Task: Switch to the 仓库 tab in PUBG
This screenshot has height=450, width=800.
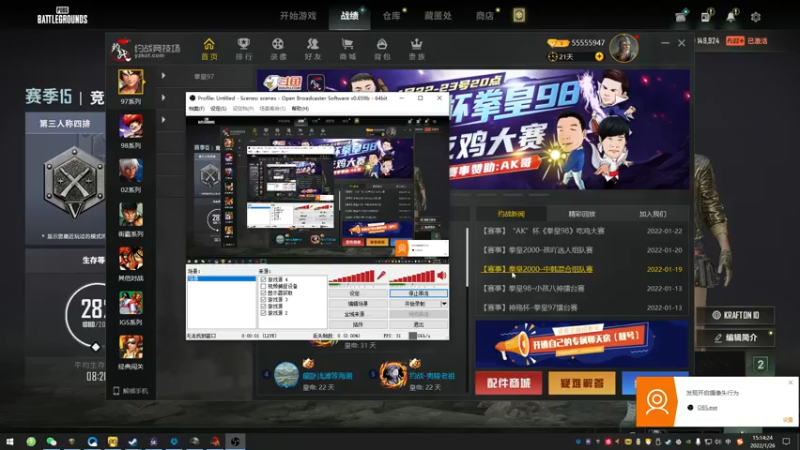Action: 392,16
